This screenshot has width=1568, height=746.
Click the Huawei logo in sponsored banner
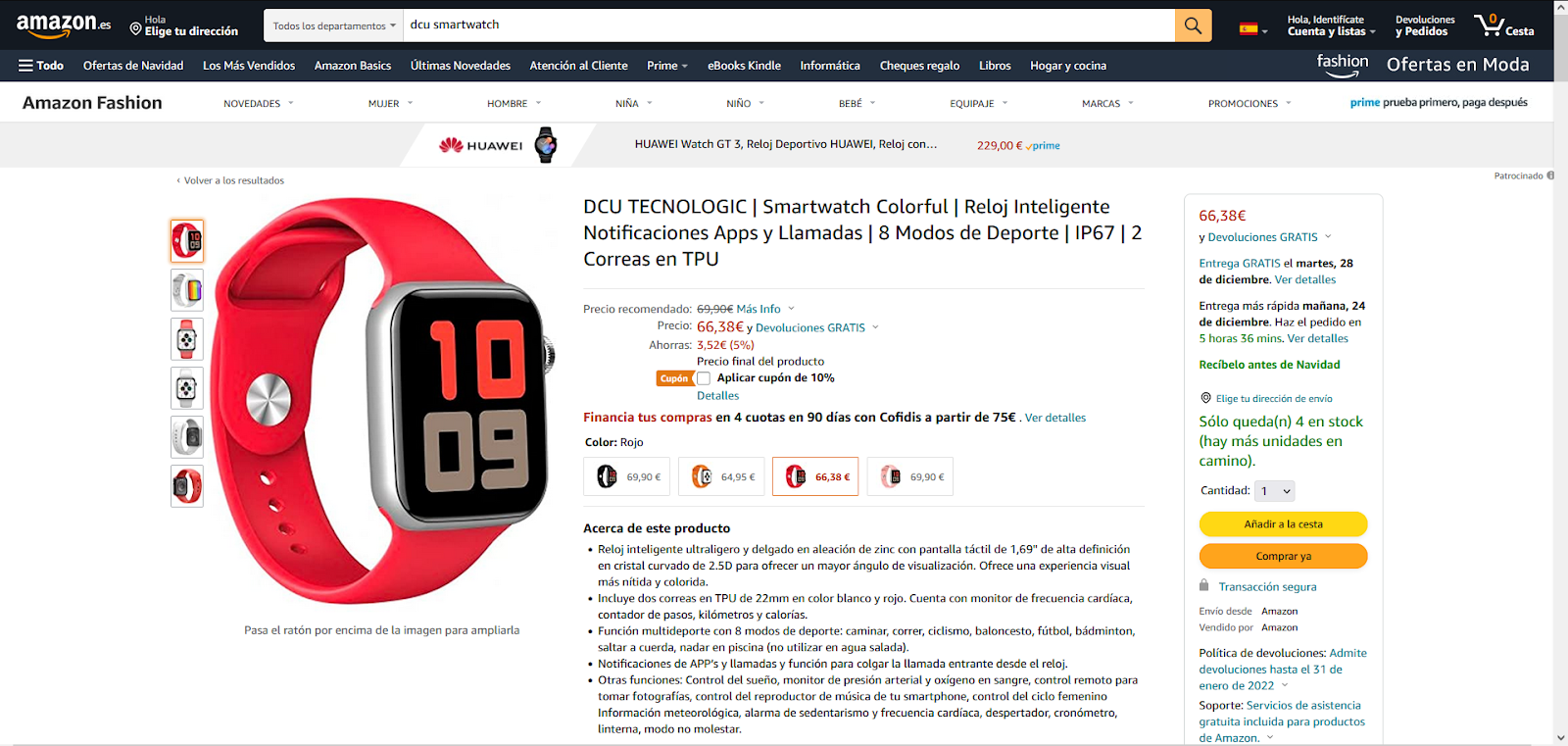[480, 145]
